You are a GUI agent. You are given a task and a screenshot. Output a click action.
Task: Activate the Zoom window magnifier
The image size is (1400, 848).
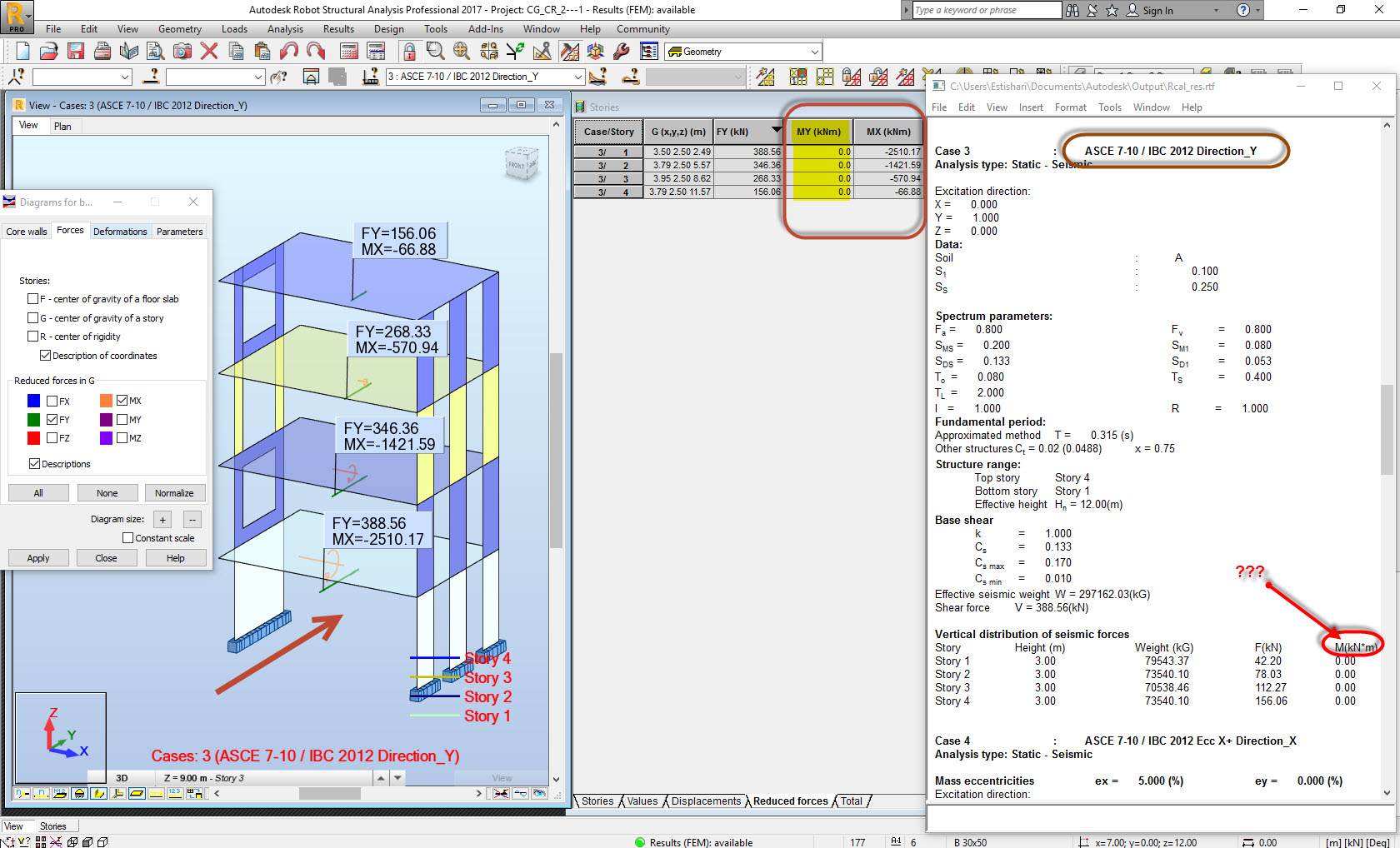[x=435, y=52]
